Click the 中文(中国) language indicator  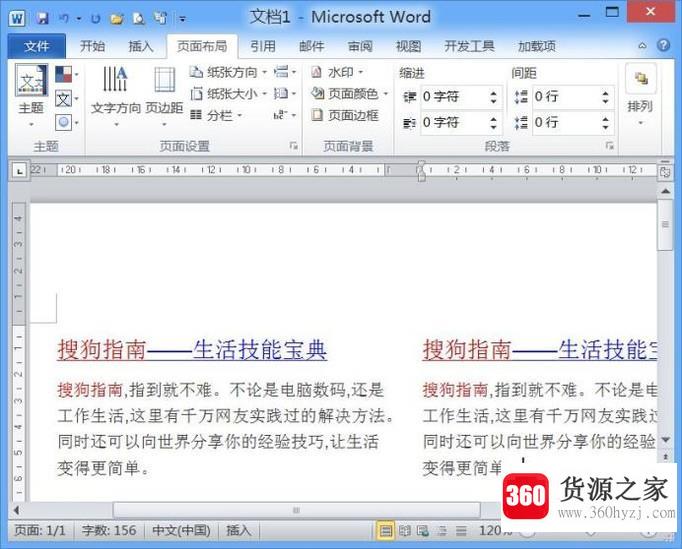181,531
